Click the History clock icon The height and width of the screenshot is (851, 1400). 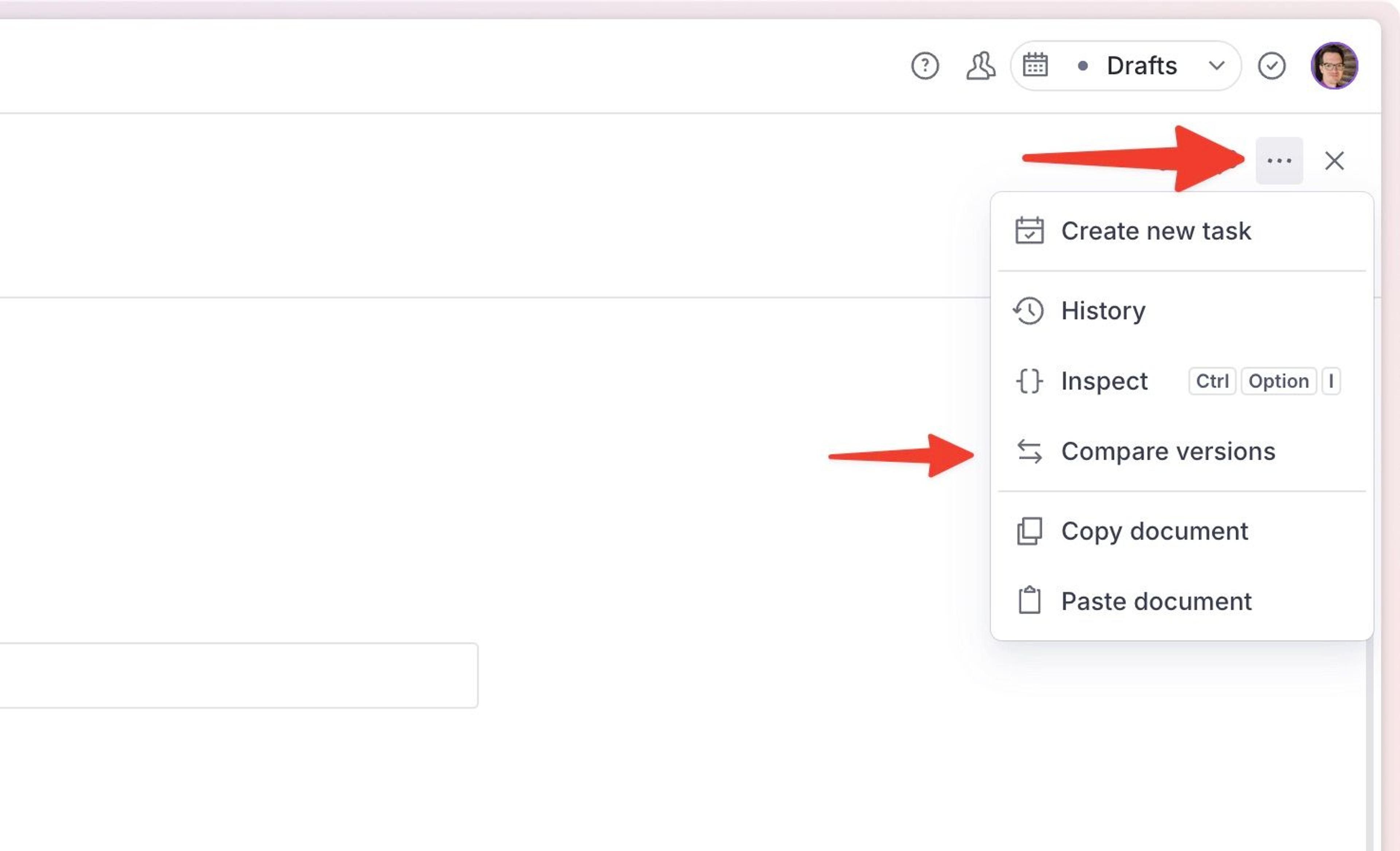pos(1028,311)
